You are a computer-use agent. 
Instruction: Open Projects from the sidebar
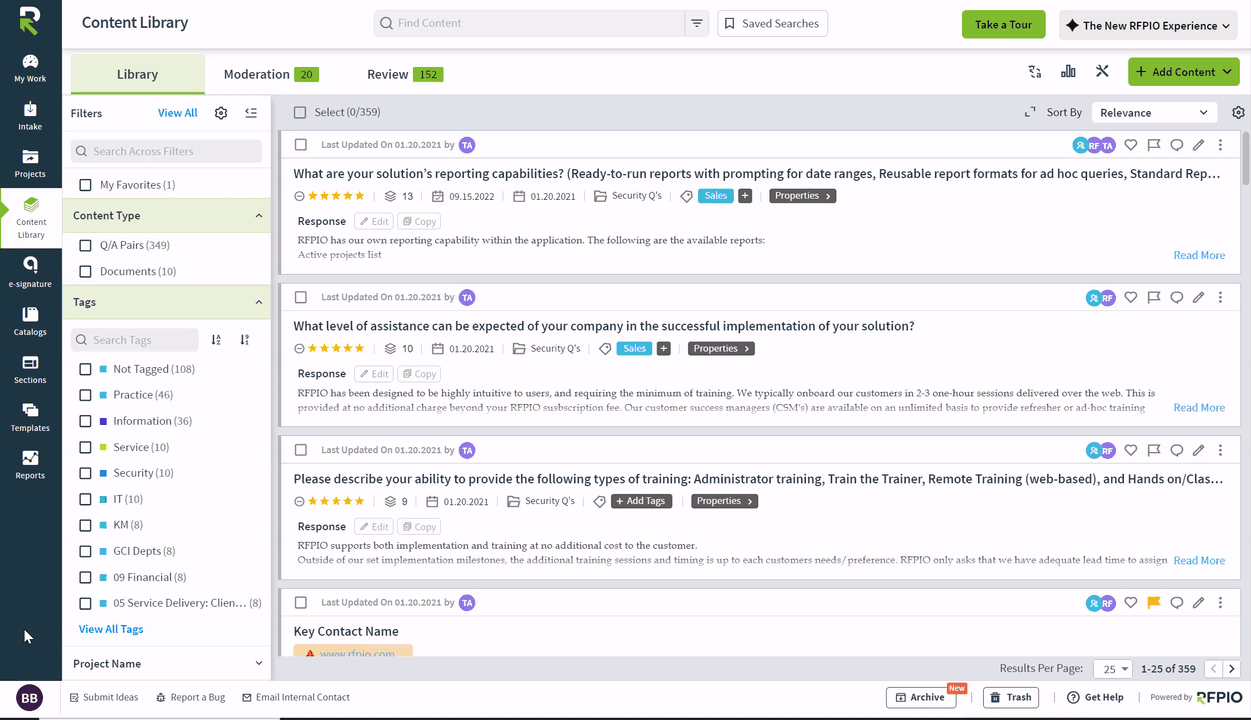point(30,164)
